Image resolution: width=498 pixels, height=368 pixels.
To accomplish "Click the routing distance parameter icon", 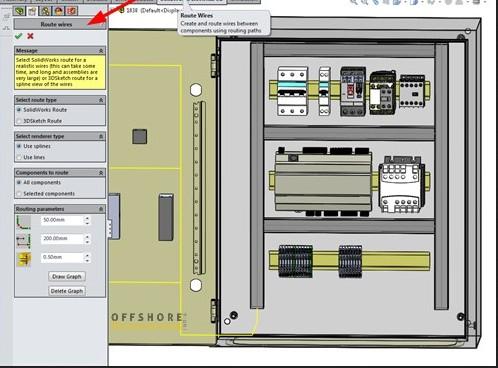I will (23, 241).
